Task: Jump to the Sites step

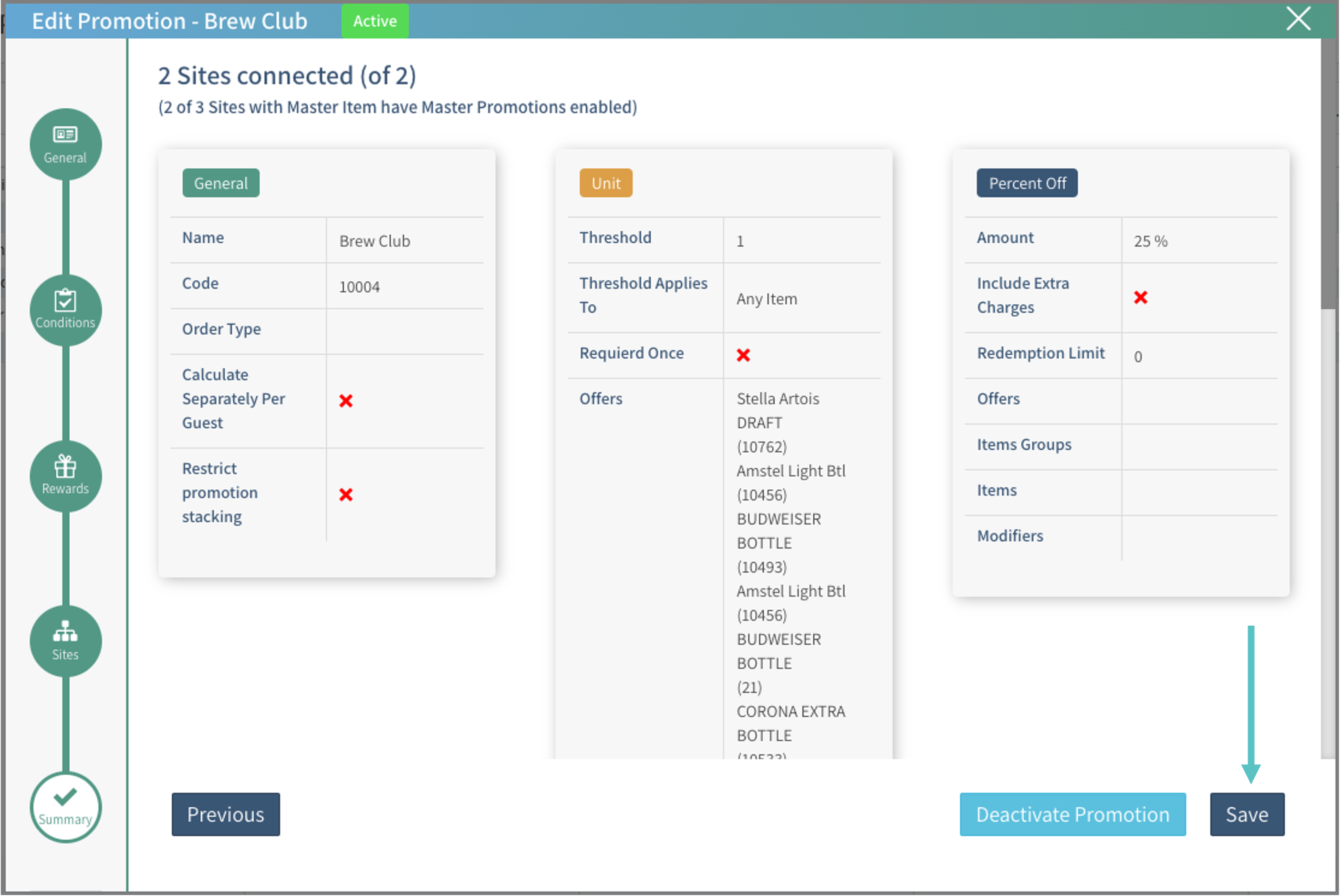Action: coord(66,640)
